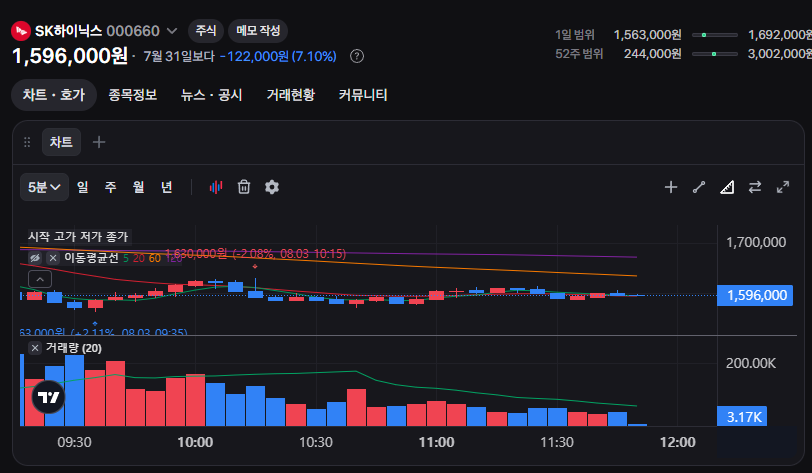The image size is (812, 473).
Task: Open 메모 작성 to write a memo
Action: click(258, 31)
